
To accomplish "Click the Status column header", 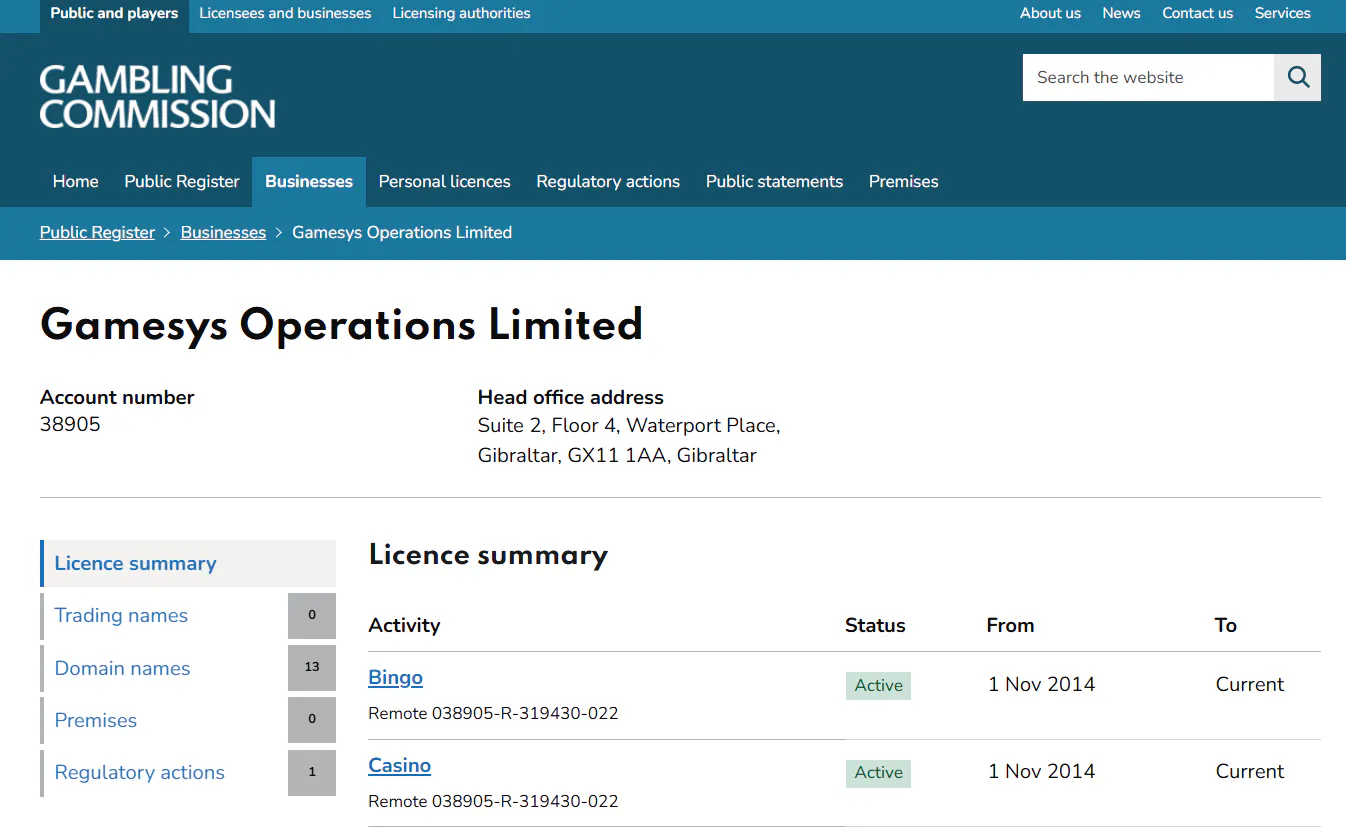I will 875,625.
